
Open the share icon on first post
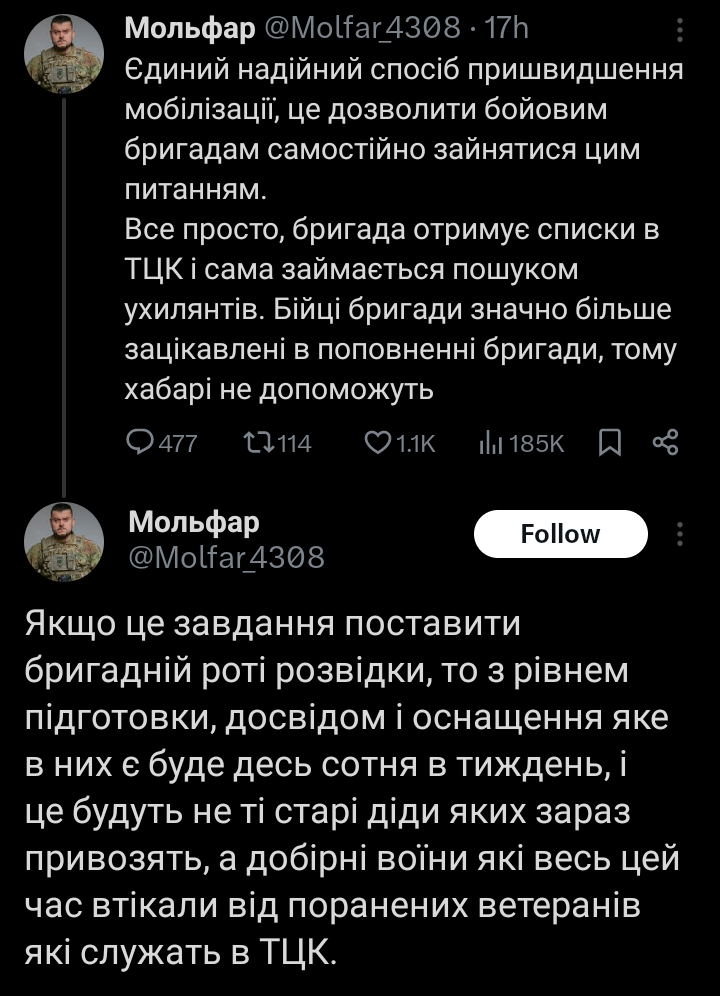click(665, 443)
